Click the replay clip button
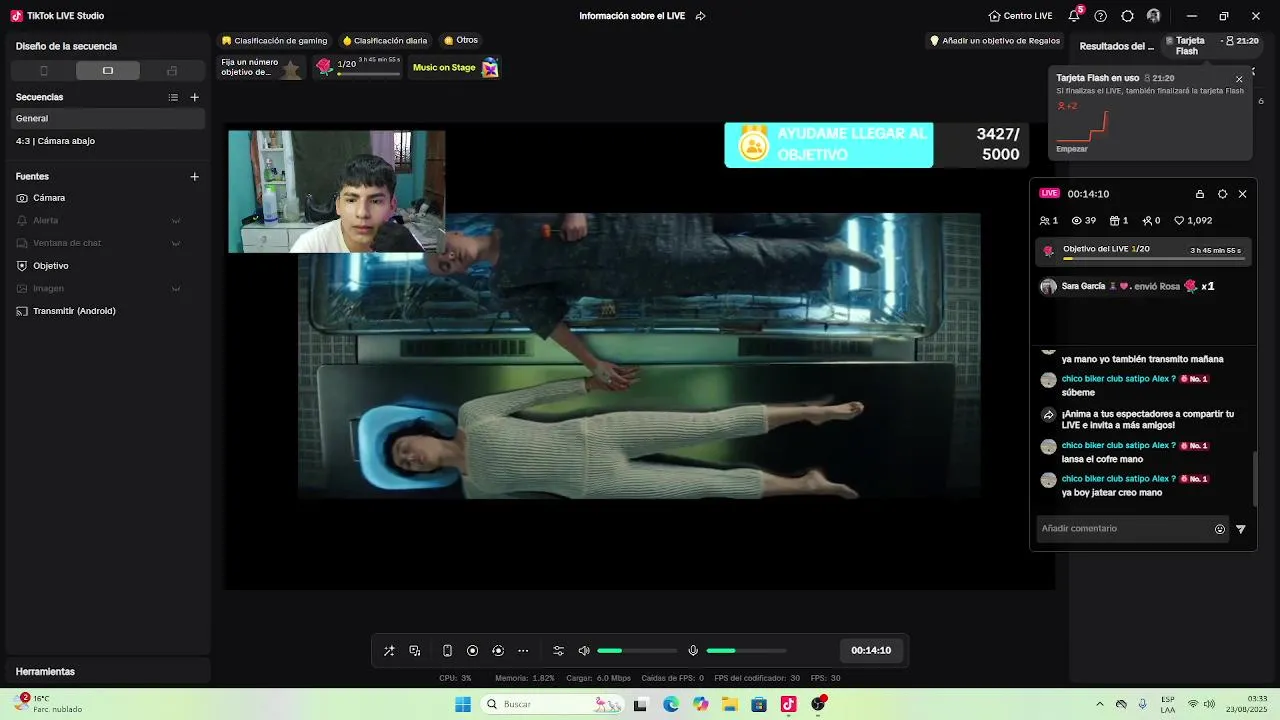This screenshot has height=720, width=1280. tap(498, 651)
